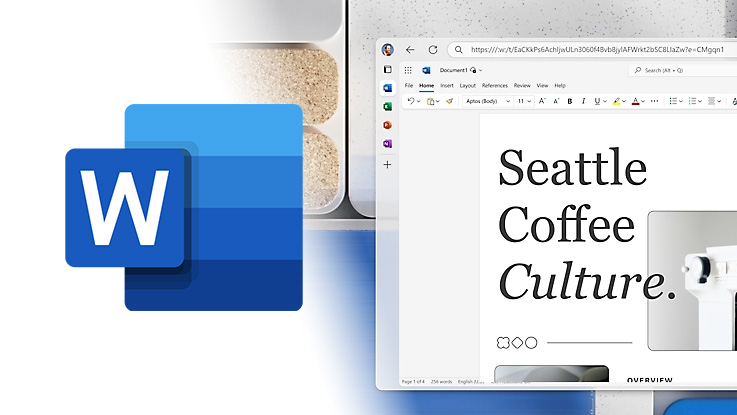Click the Undo icon

(411, 101)
